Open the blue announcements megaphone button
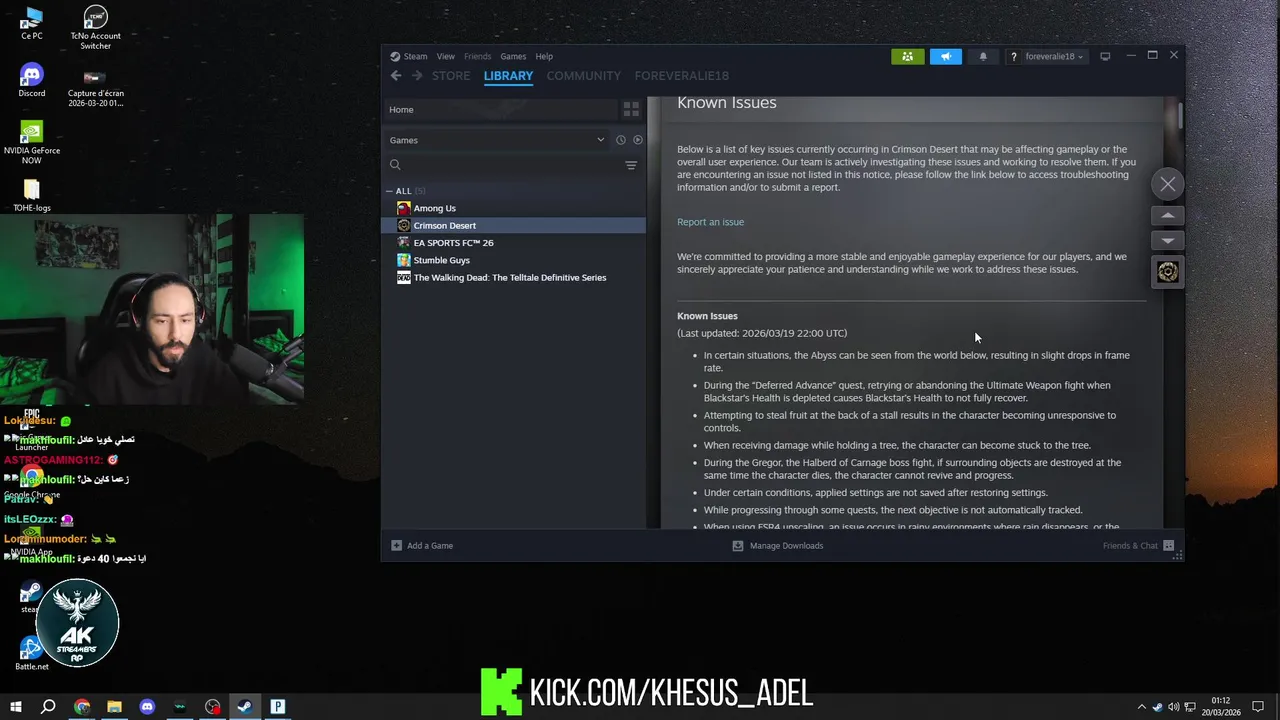Viewport: 1280px width, 720px height. click(x=945, y=56)
